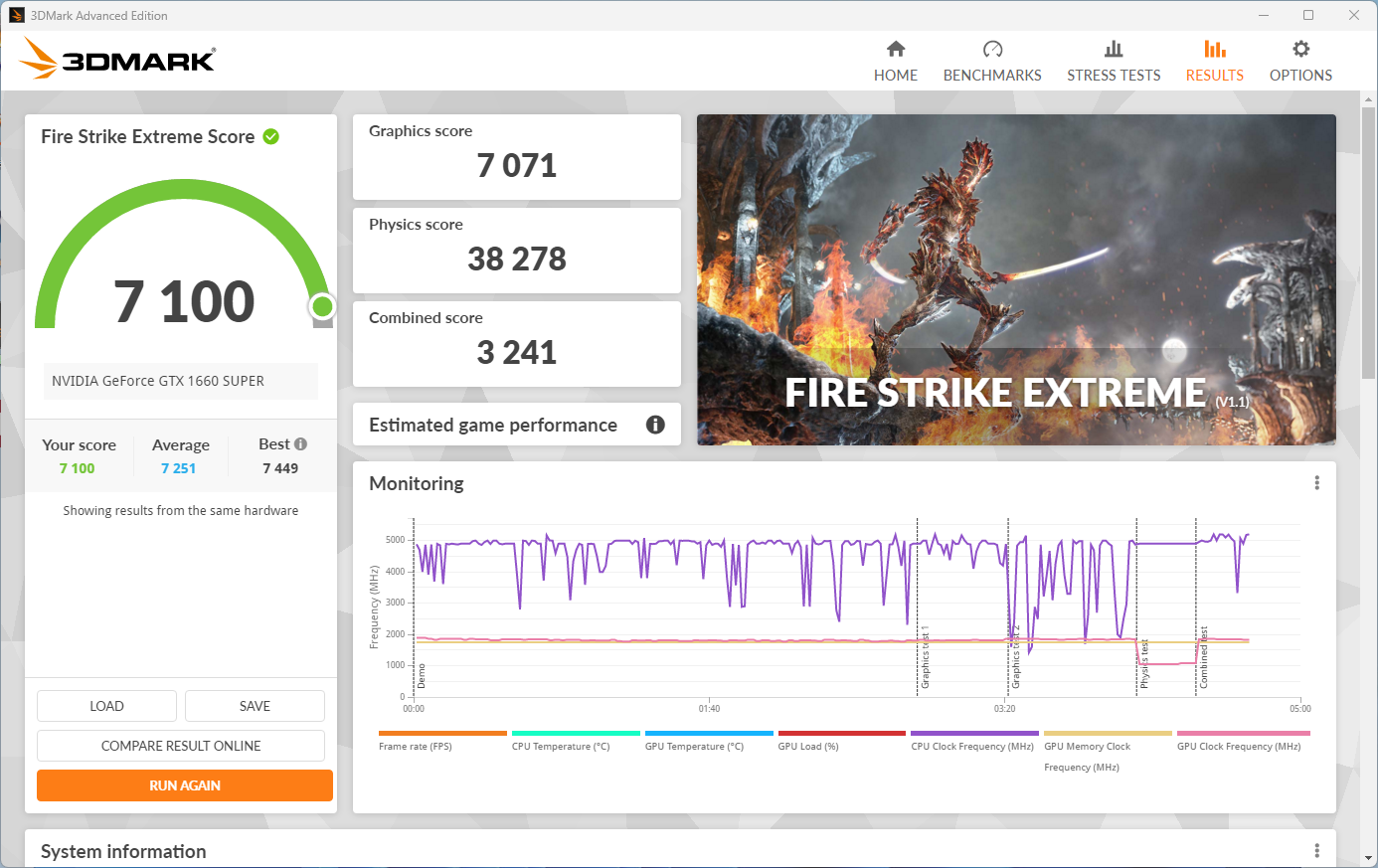
Task: Click the main score 7 100
Action: [185, 301]
